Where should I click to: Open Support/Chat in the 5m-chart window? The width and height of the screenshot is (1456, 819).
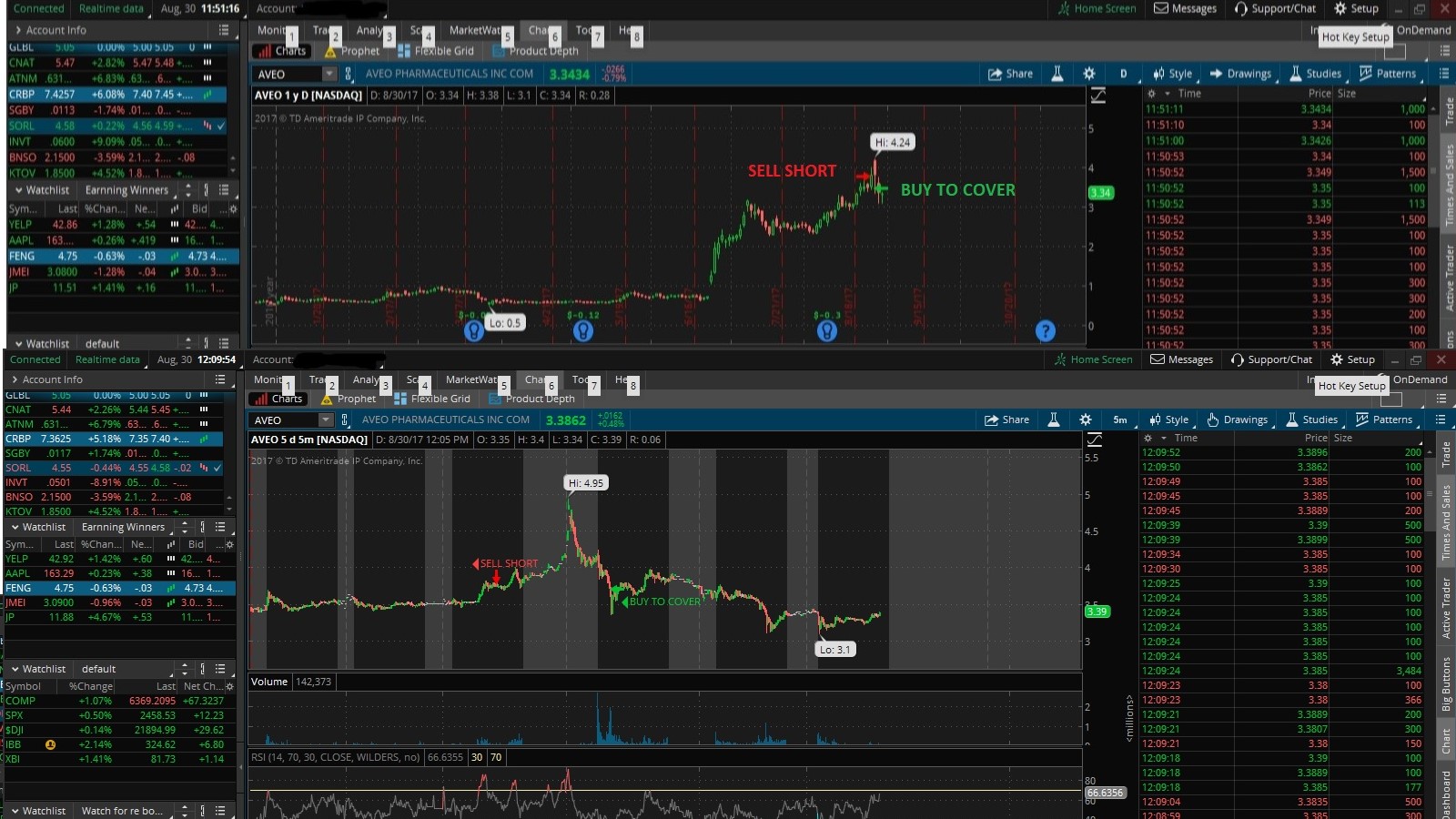(1273, 359)
